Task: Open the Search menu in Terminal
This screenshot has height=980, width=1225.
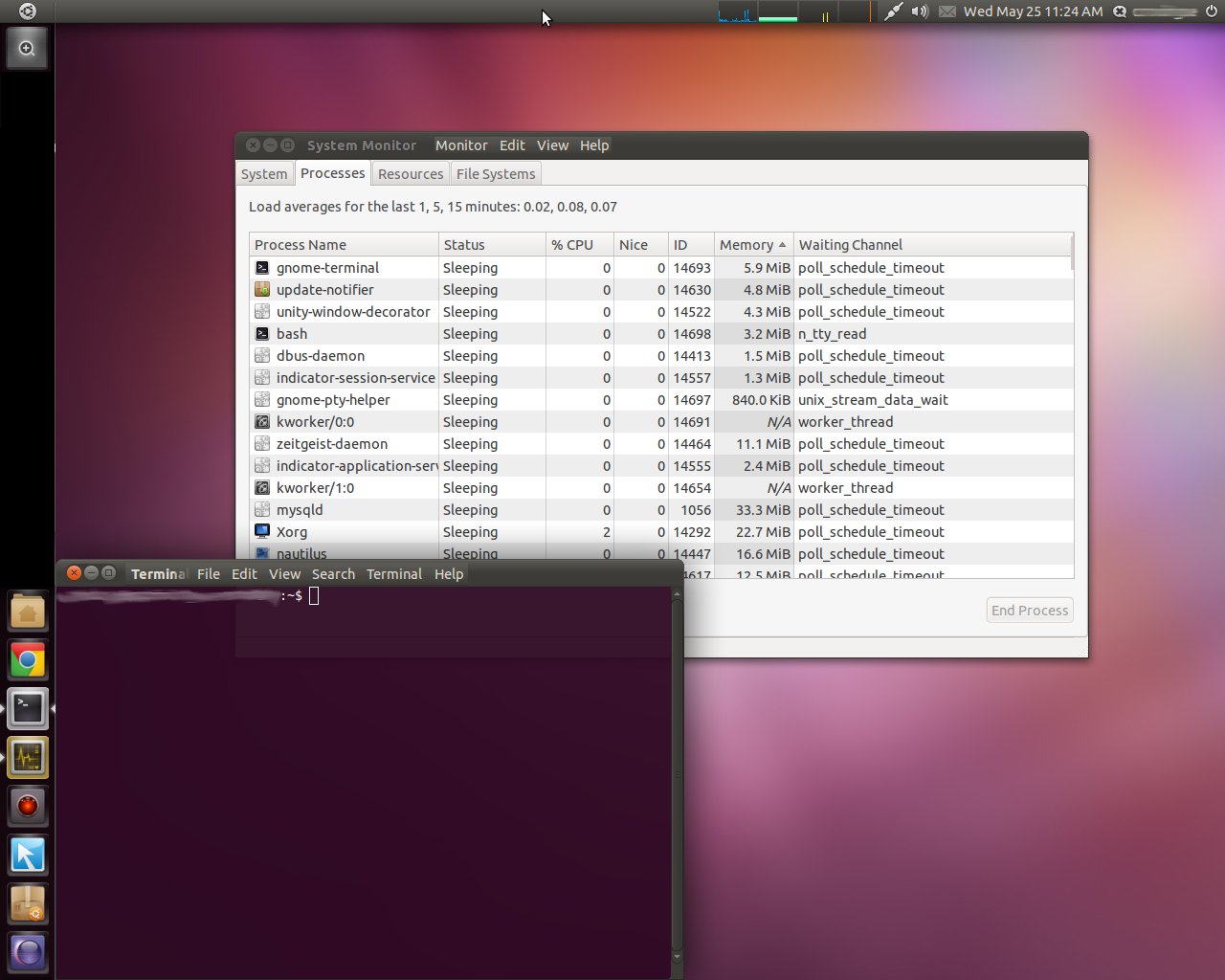Action: tap(333, 574)
